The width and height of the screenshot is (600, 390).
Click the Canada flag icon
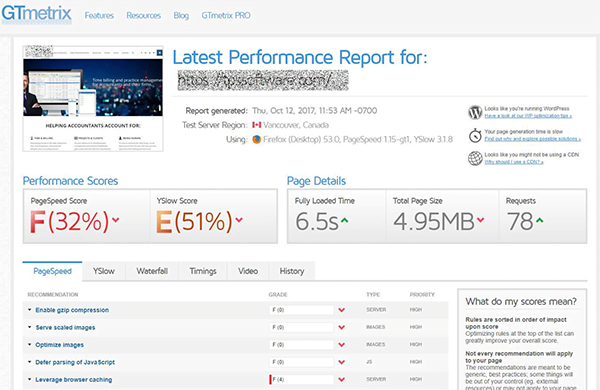[256, 125]
